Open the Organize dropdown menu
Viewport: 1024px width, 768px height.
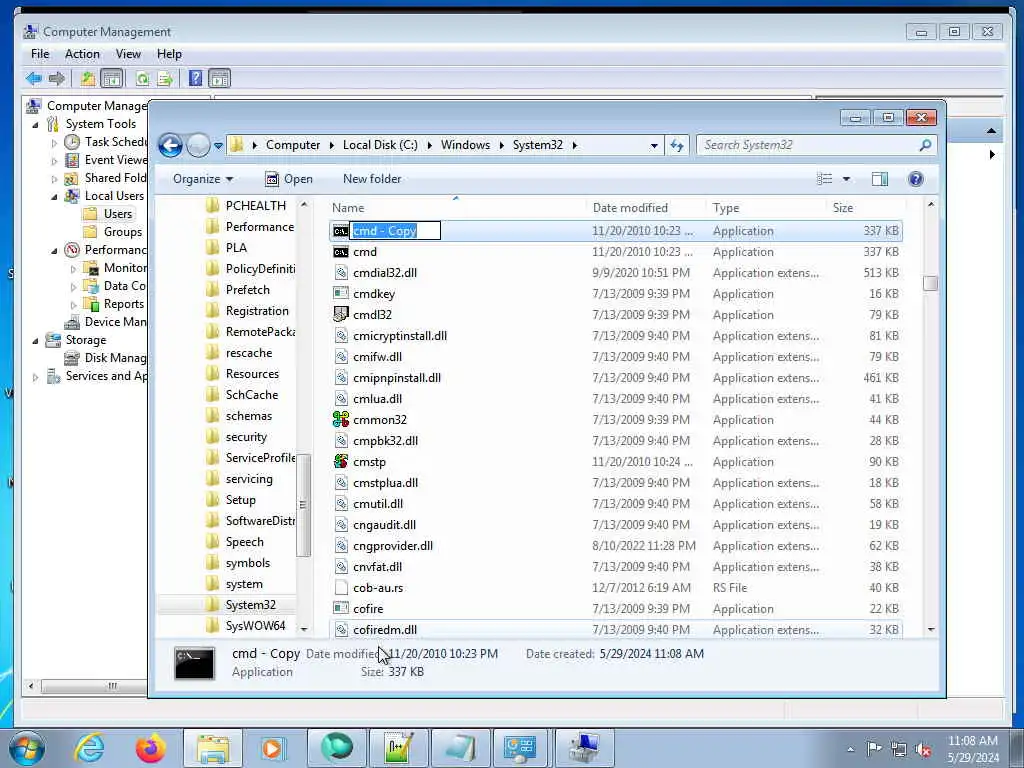coord(202,179)
